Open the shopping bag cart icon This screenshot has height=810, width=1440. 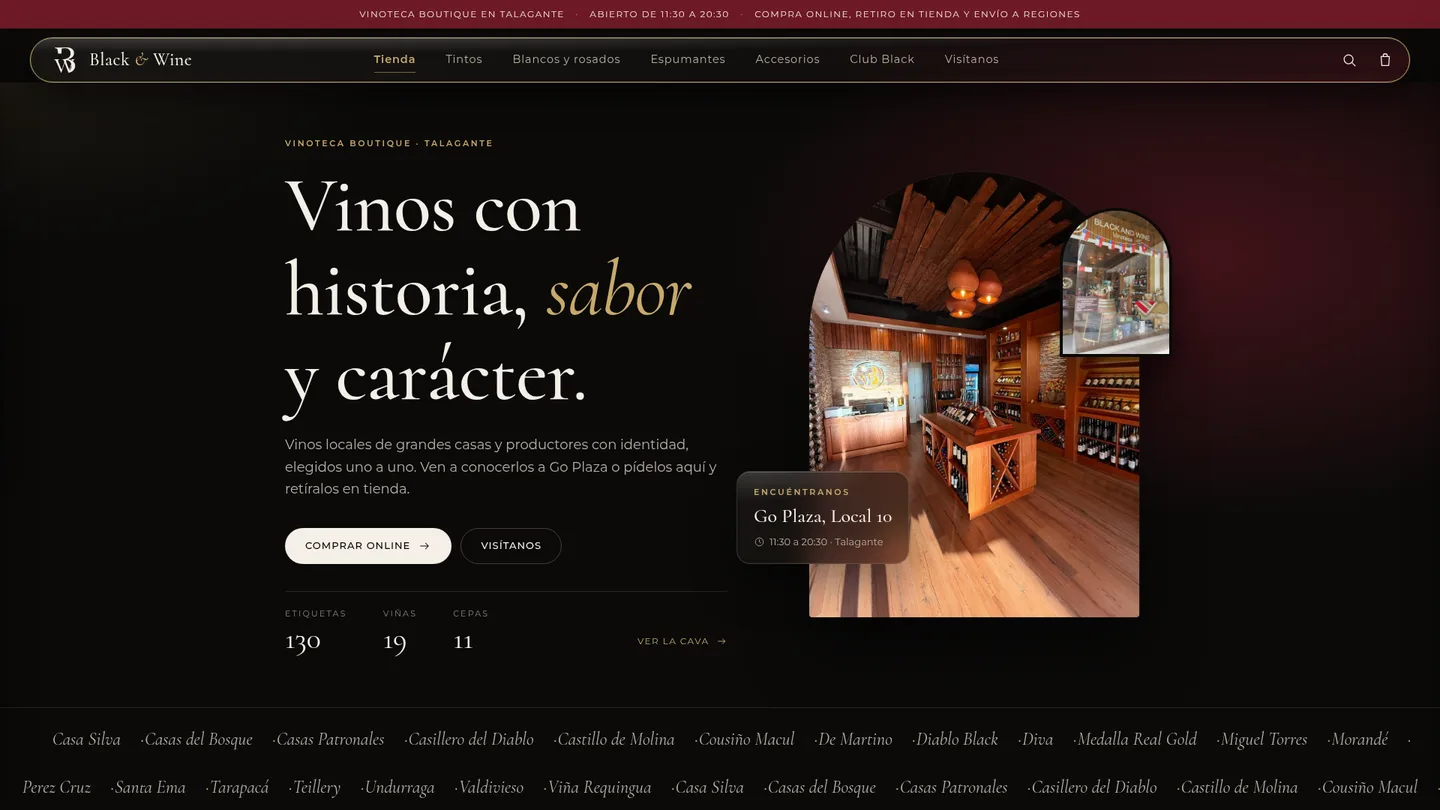[x=1385, y=60]
